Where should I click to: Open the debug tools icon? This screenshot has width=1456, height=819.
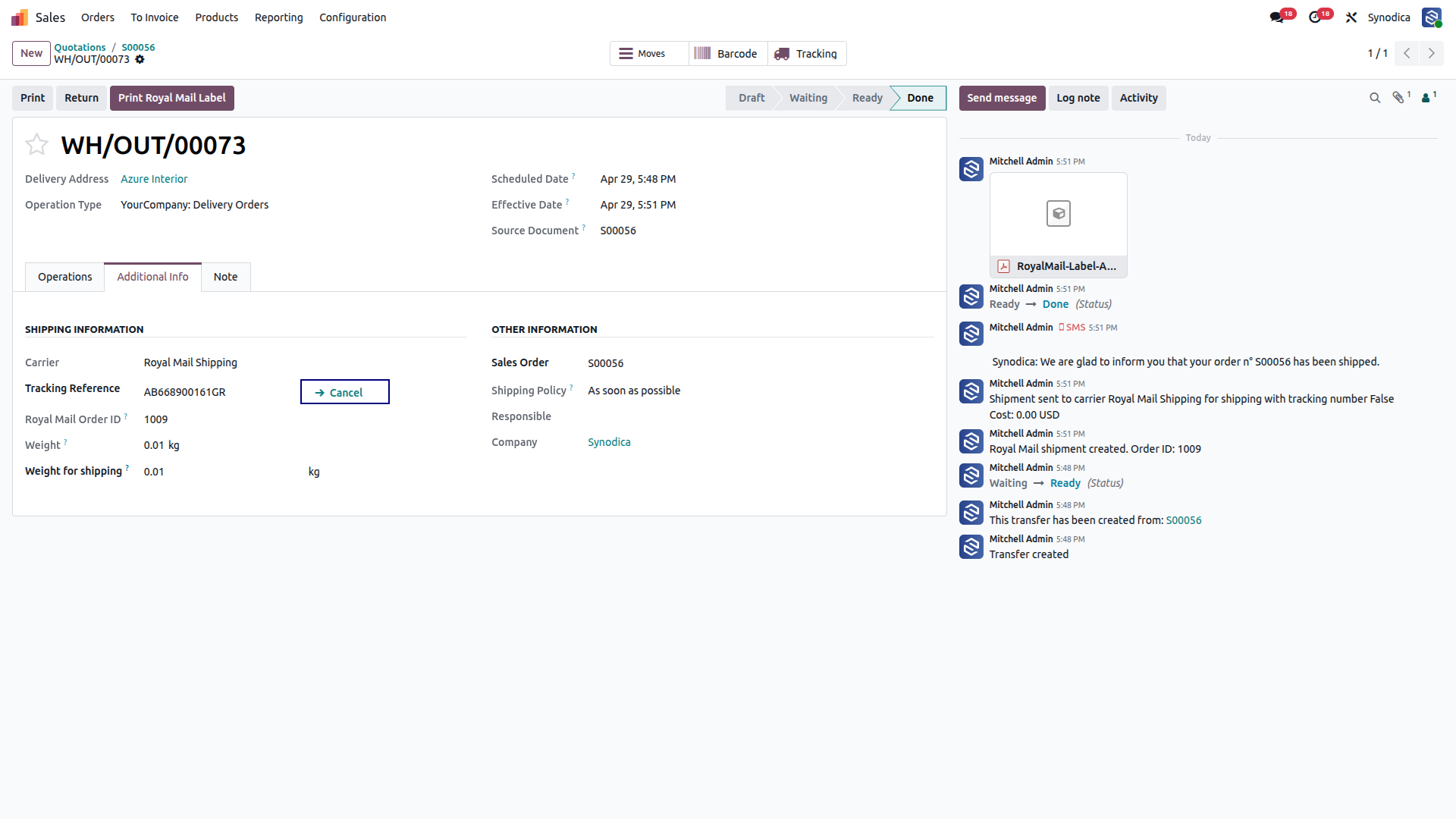[1351, 17]
